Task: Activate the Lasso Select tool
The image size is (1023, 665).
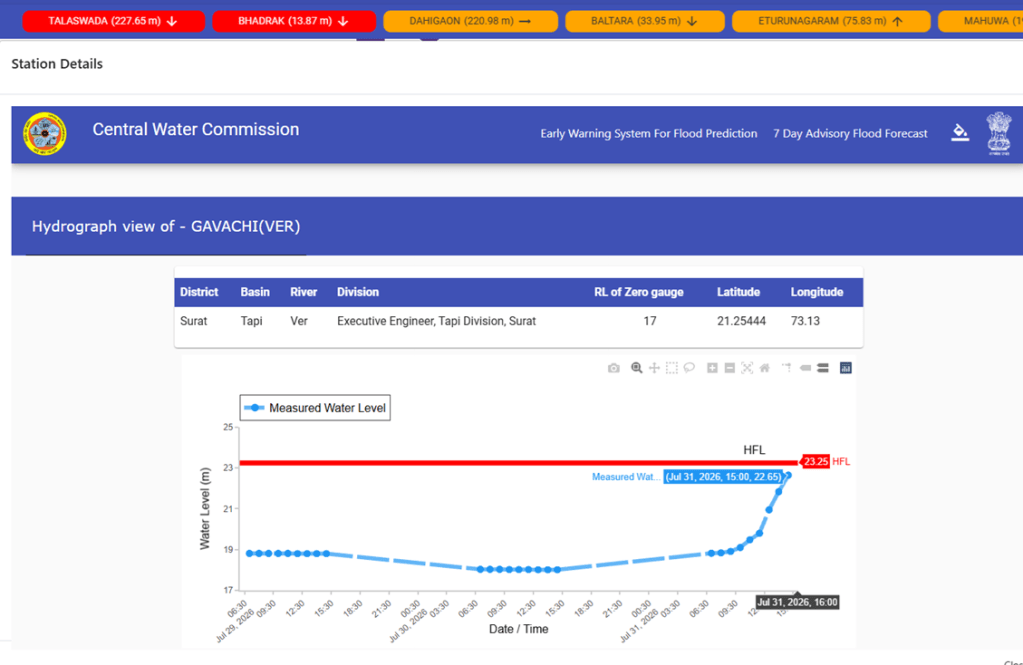Action: tap(689, 368)
